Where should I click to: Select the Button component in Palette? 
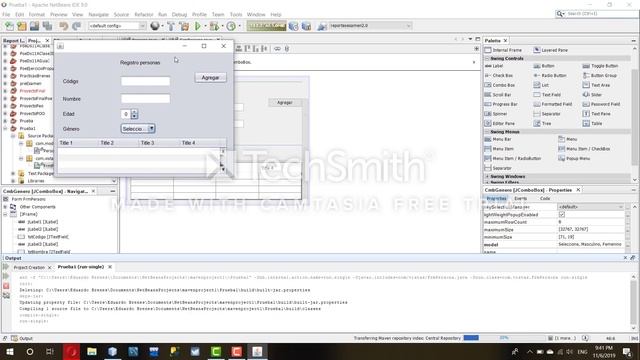pyautogui.click(x=544, y=66)
